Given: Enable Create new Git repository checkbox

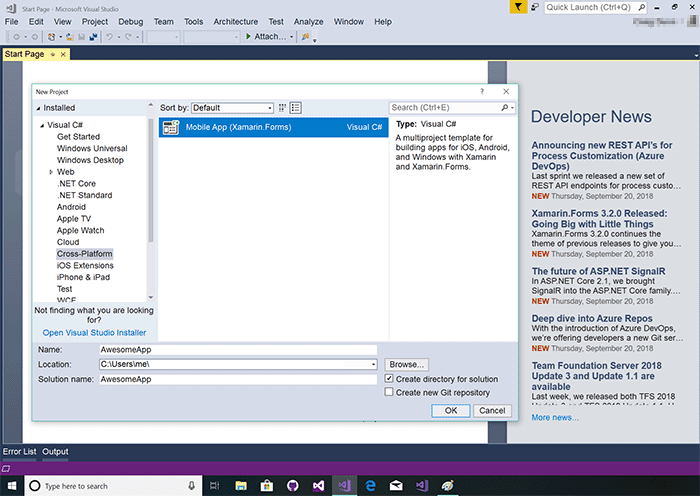Looking at the screenshot, I should click(x=389, y=392).
